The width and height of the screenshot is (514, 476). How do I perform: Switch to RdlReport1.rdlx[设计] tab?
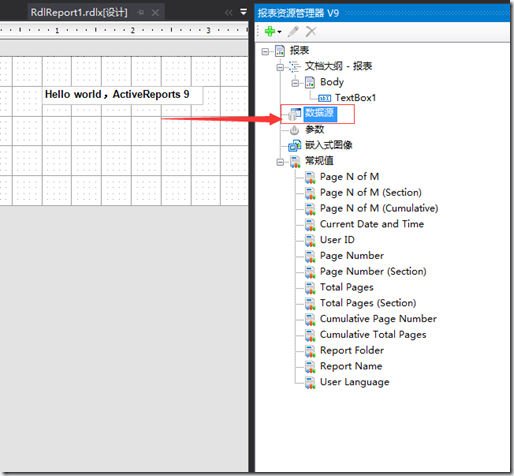(x=79, y=13)
